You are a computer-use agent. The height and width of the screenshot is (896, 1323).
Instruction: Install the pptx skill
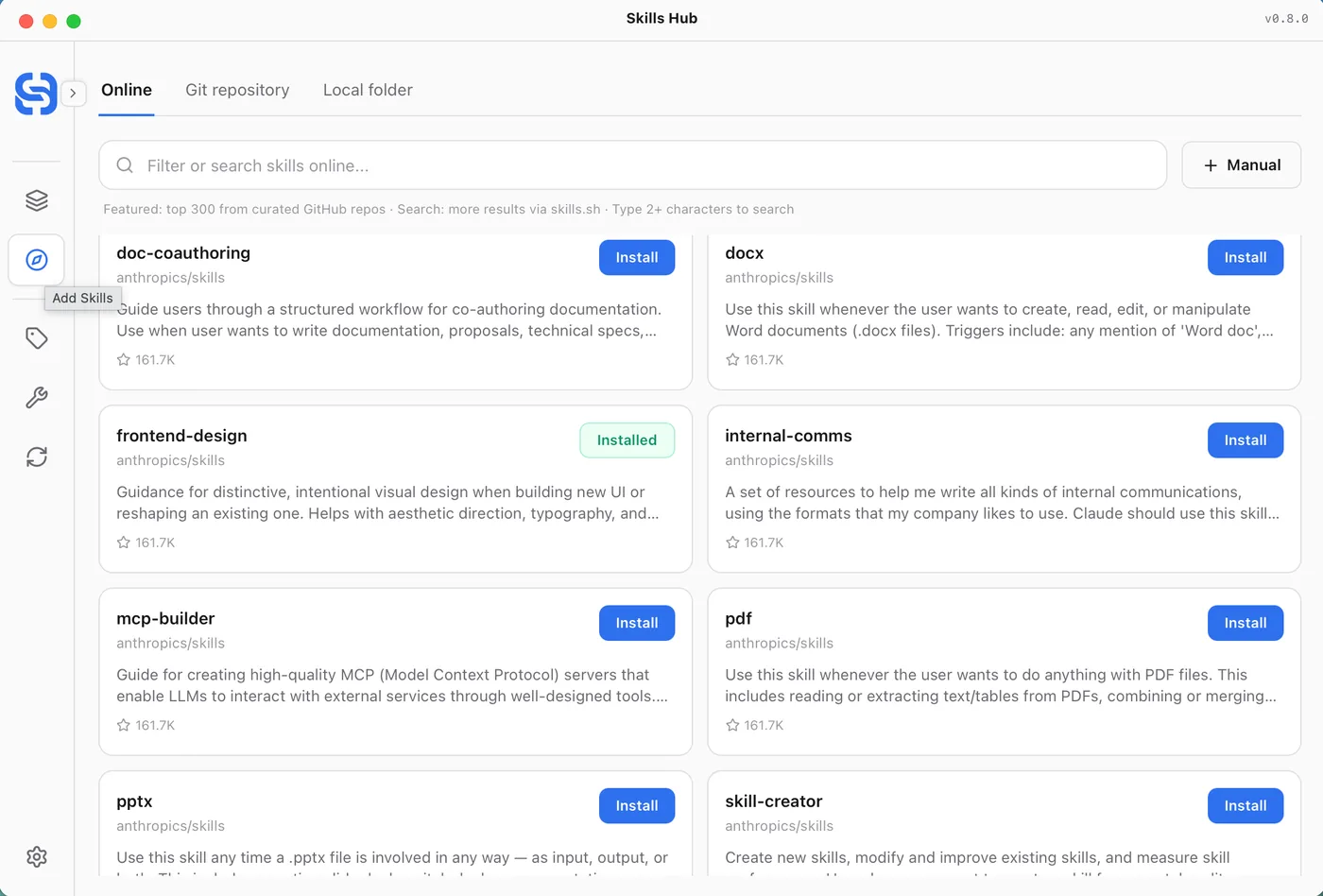[x=637, y=805]
